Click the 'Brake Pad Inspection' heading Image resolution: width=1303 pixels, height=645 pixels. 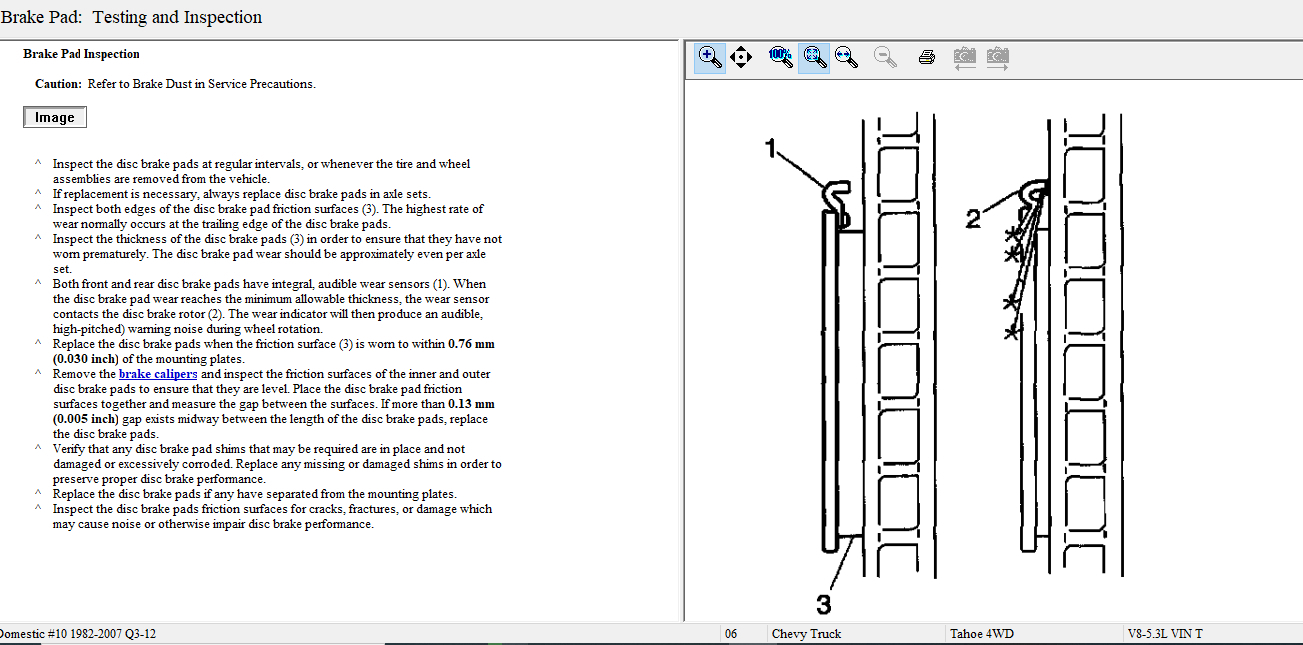pos(82,54)
